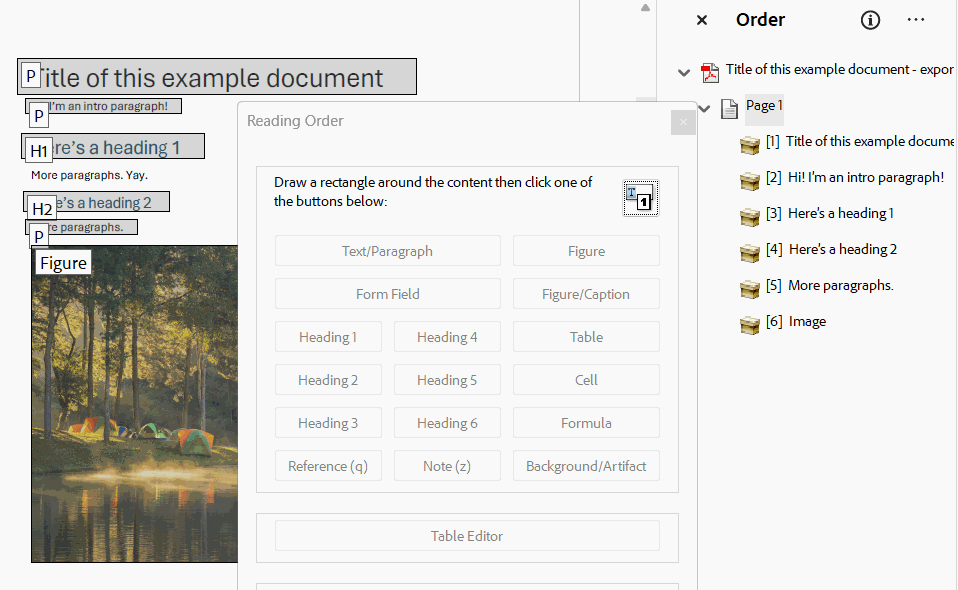Click the P tag label on the title

pyautogui.click(x=31, y=76)
